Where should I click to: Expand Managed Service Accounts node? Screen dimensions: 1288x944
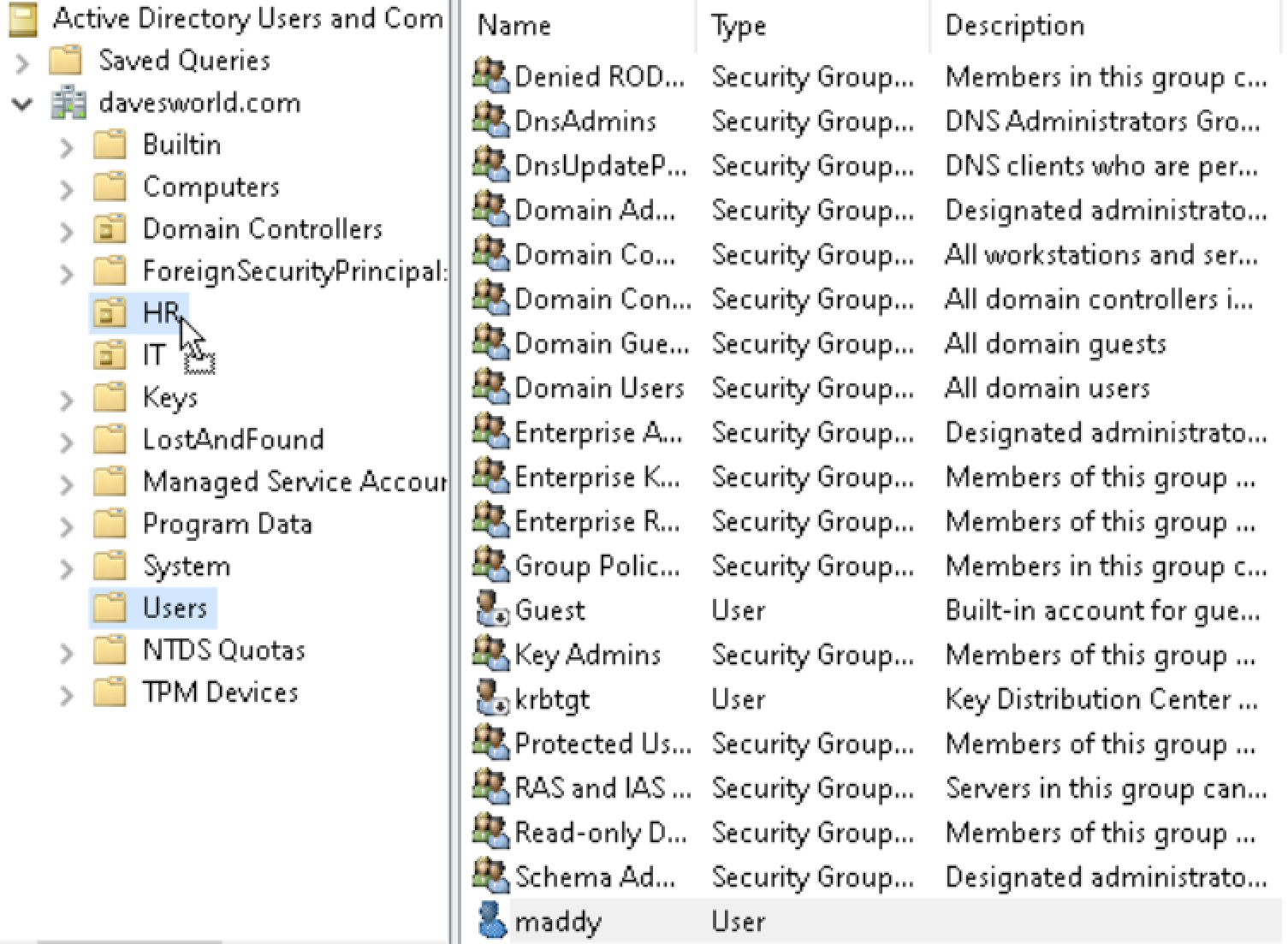(68, 484)
